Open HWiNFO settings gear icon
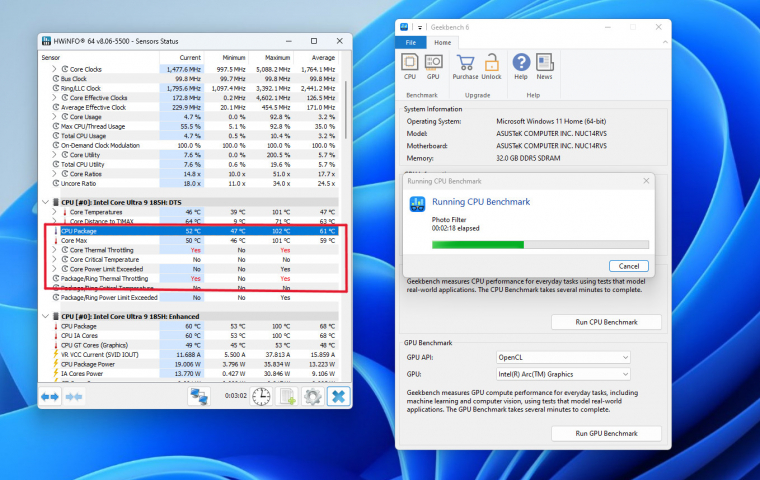Image resolution: width=760 pixels, height=480 pixels. point(313,396)
